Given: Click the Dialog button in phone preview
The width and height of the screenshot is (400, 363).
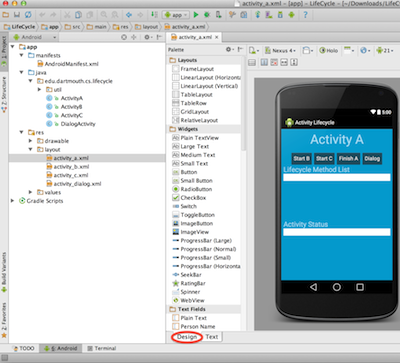Looking at the screenshot, I should tap(372, 158).
